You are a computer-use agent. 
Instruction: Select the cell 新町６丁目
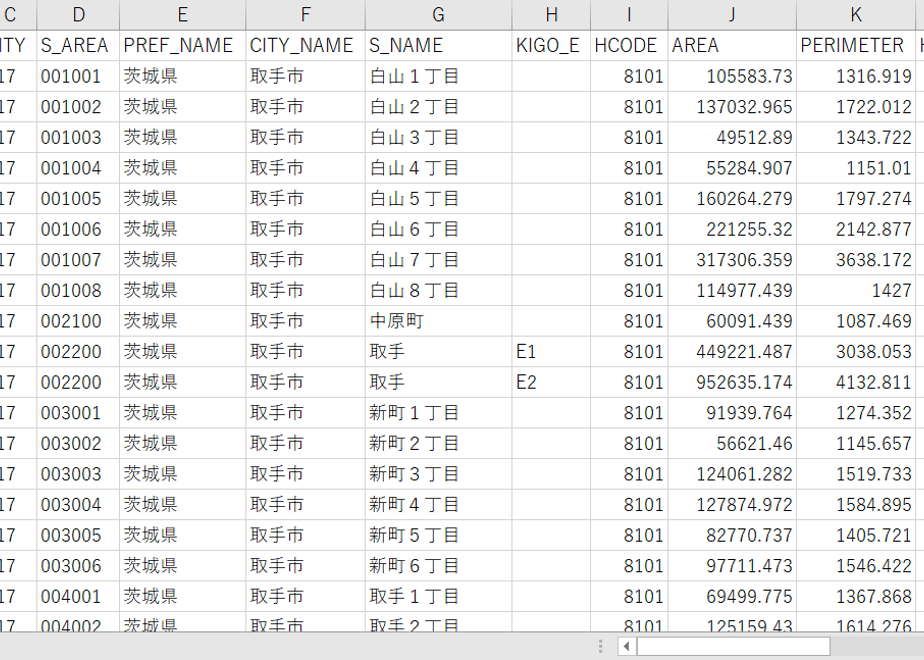pyautogui.click(x=438, y=566)
